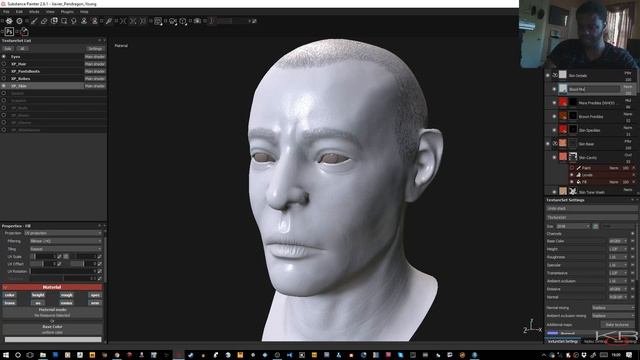
Task: Open the Roughness format dropdown
Action: click(x=618, y=257)
